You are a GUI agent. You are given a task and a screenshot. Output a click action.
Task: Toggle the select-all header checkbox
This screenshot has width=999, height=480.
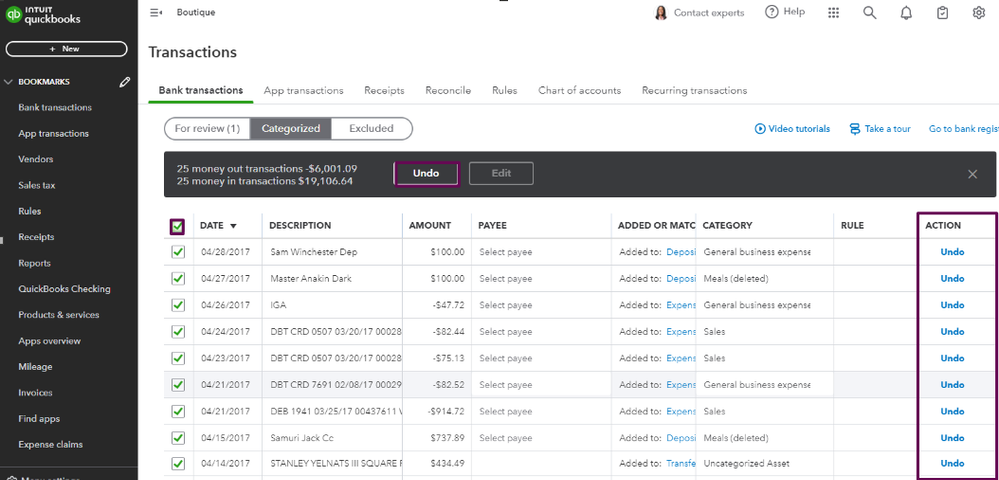point(178,226)
